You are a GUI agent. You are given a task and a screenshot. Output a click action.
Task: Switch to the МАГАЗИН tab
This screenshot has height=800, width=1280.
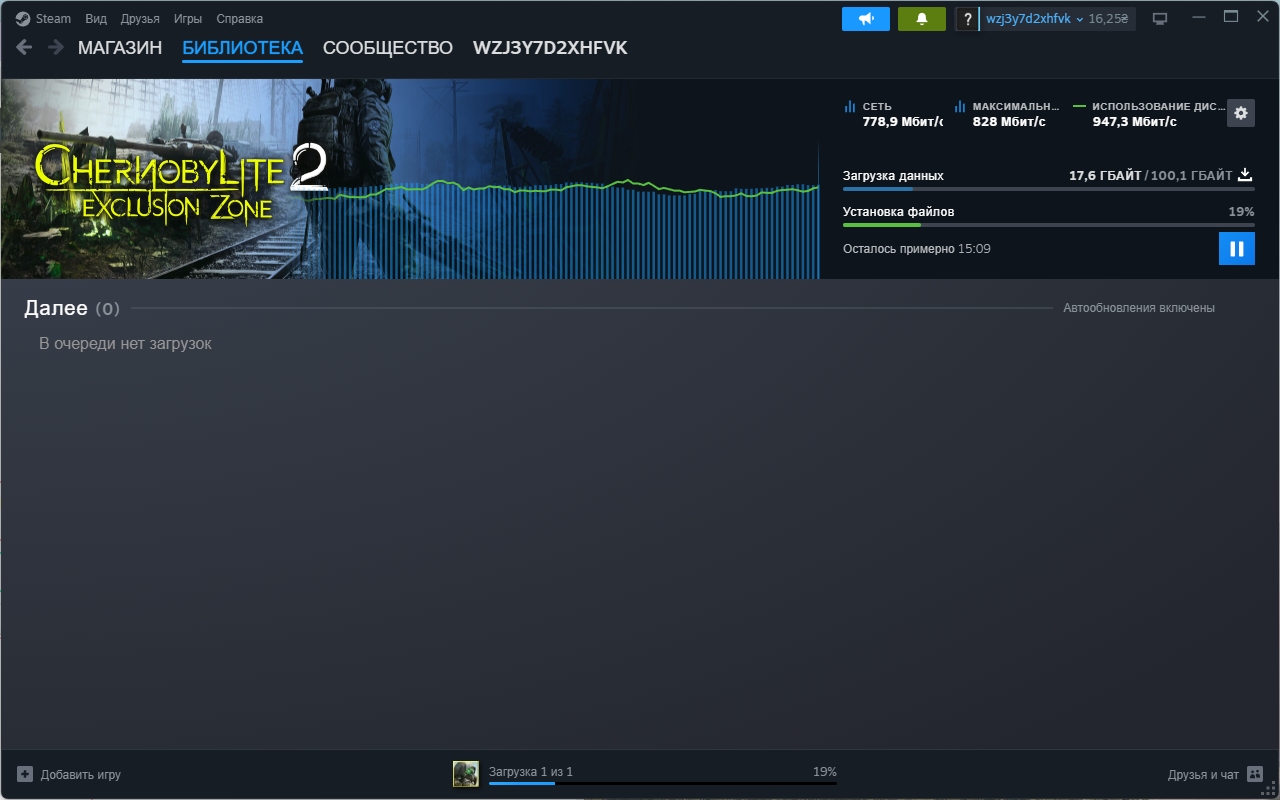(120, 48)
